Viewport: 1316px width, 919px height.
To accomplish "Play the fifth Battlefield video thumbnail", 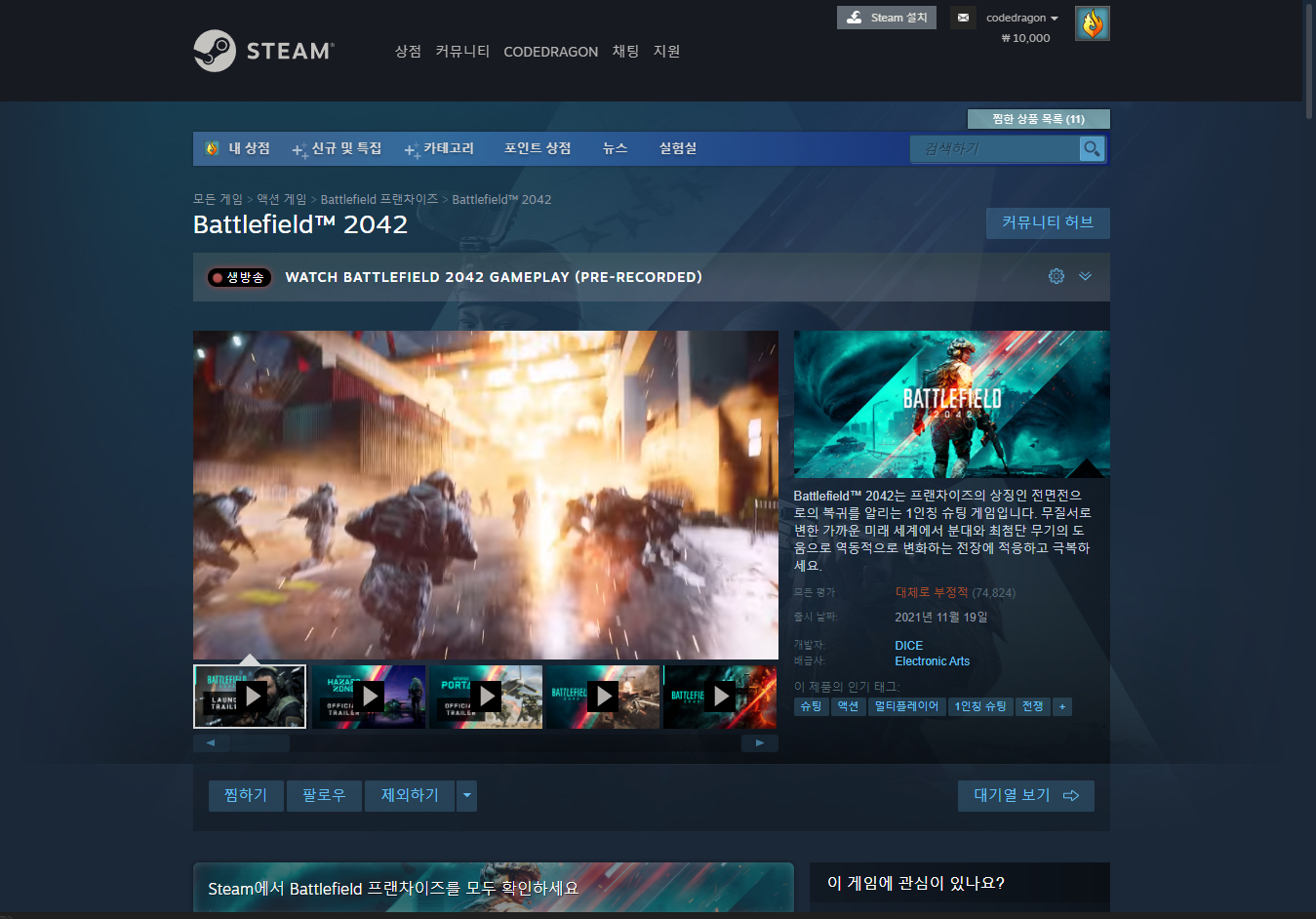I will (x=720, y=697).
